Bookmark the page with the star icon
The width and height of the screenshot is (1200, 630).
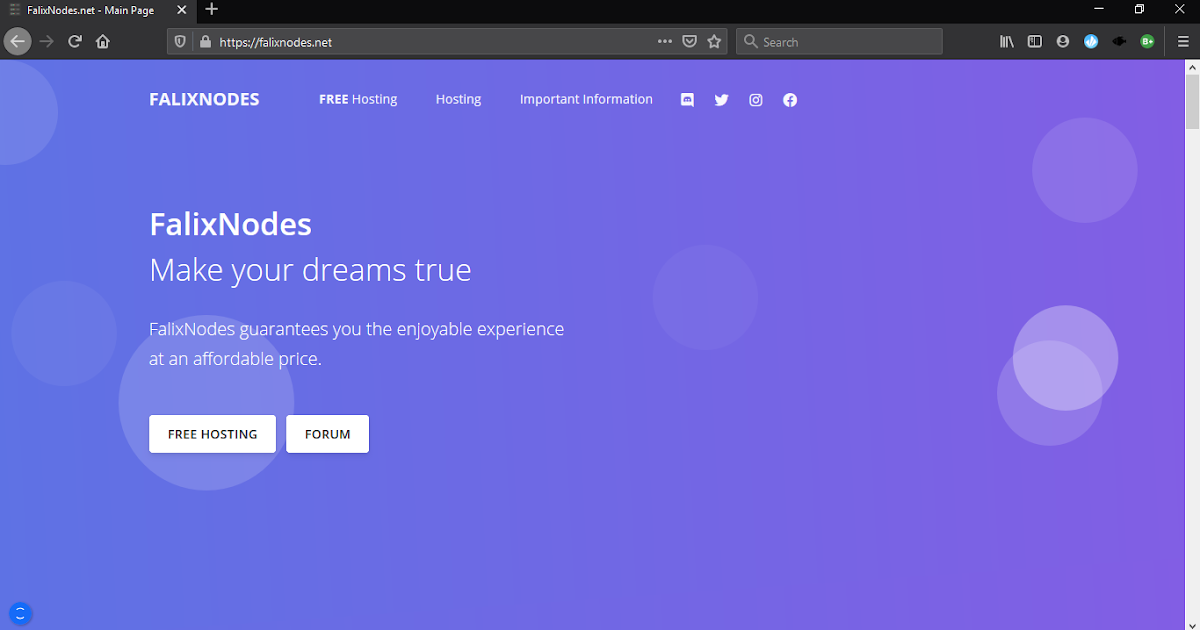714,41
